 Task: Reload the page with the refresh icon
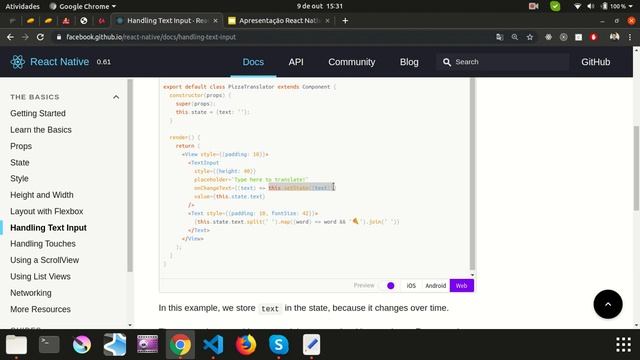click(x=40, y=37)
